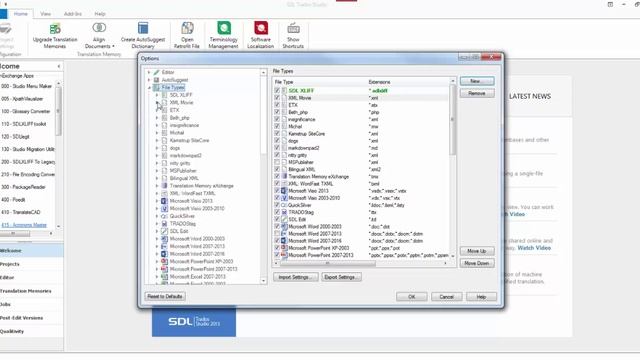The image size is (640, 360).
Task: Collapse the File Types tree node
Action: click(149, 87)
